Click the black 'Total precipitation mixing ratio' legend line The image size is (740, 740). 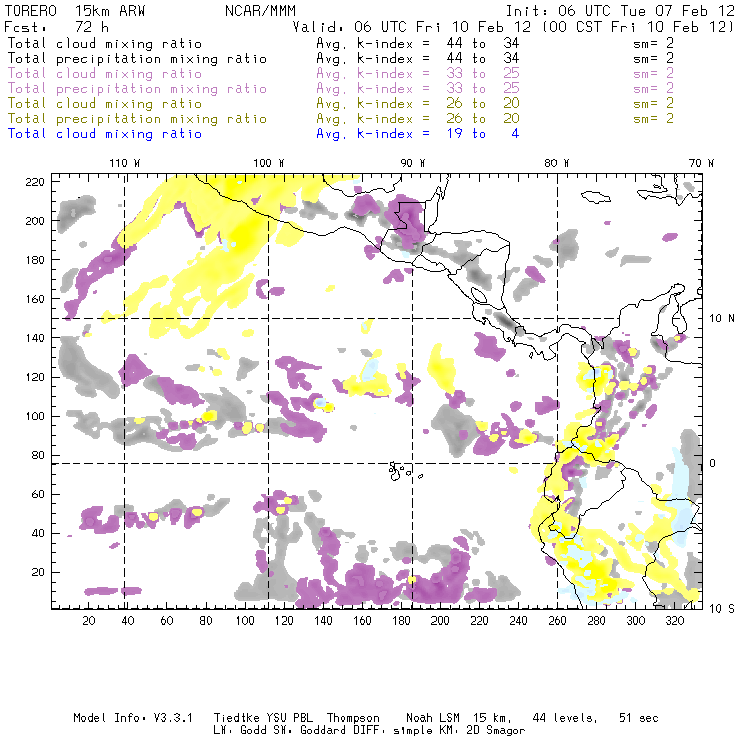click(x=137, y=59)
